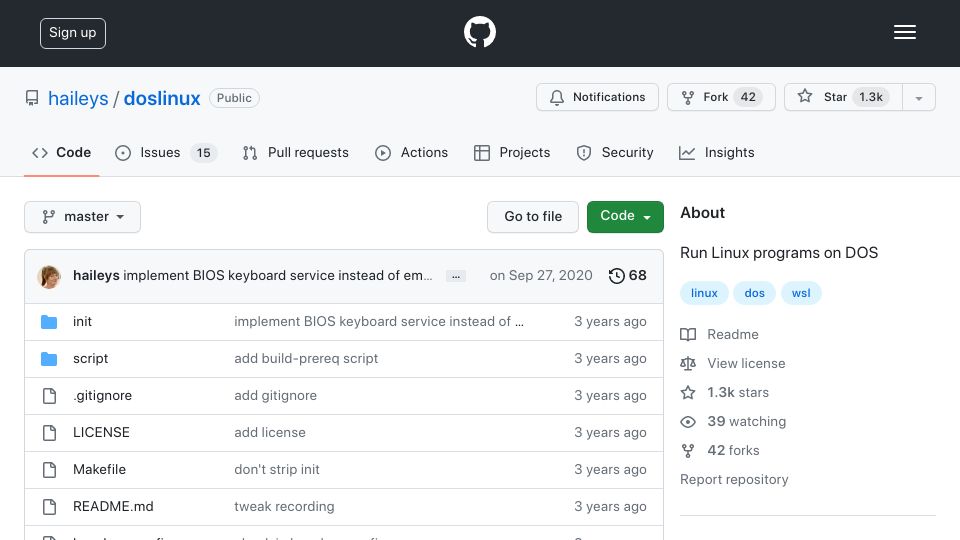
Task: Open commit history showing 68 commits
Action: click(628, 276)
